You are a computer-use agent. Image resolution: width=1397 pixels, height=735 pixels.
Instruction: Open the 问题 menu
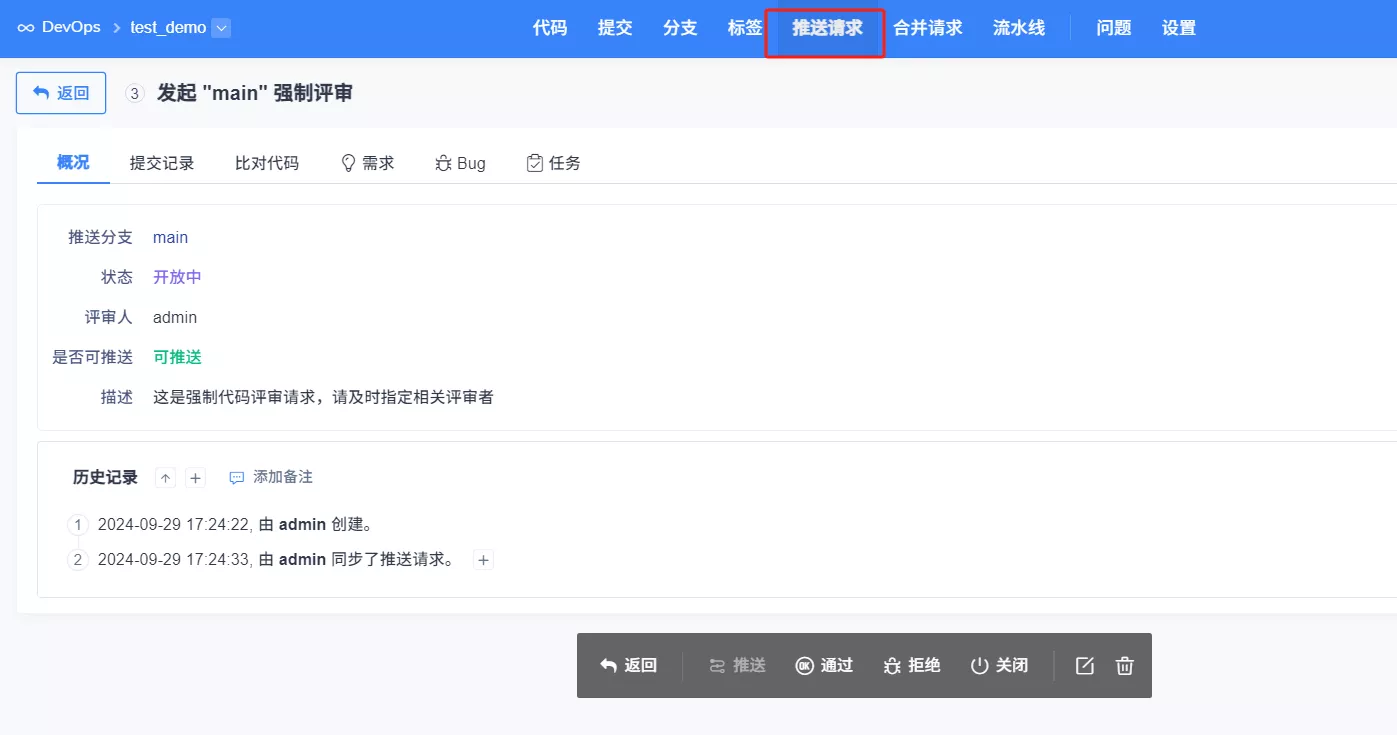click(1114, 28)
